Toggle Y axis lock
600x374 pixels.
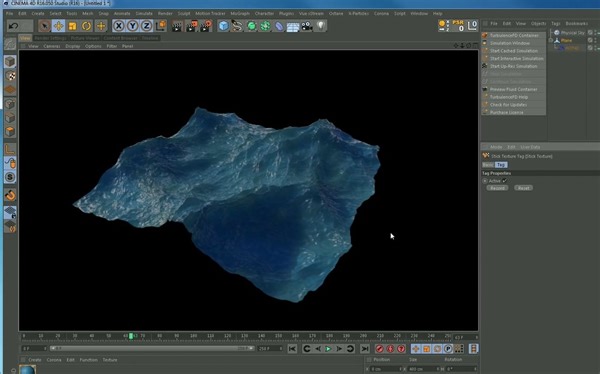click(132, 26)
